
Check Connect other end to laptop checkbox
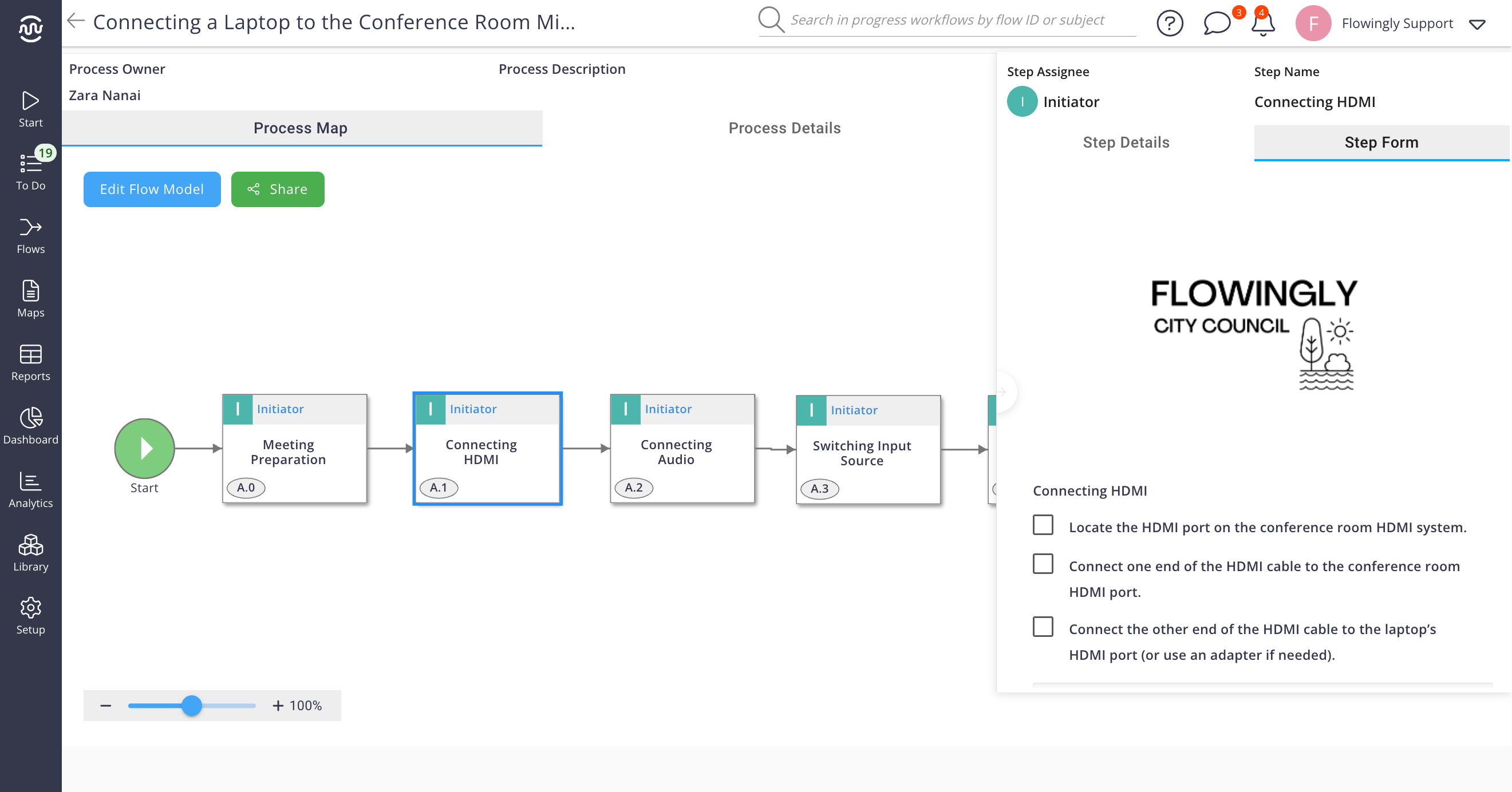point(1043,627)
